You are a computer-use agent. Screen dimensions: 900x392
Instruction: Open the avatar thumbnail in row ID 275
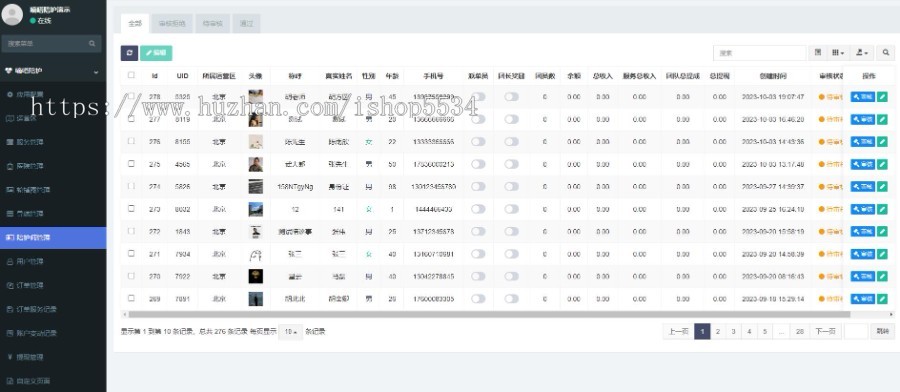pyautogui.click(x=255, y=164)
